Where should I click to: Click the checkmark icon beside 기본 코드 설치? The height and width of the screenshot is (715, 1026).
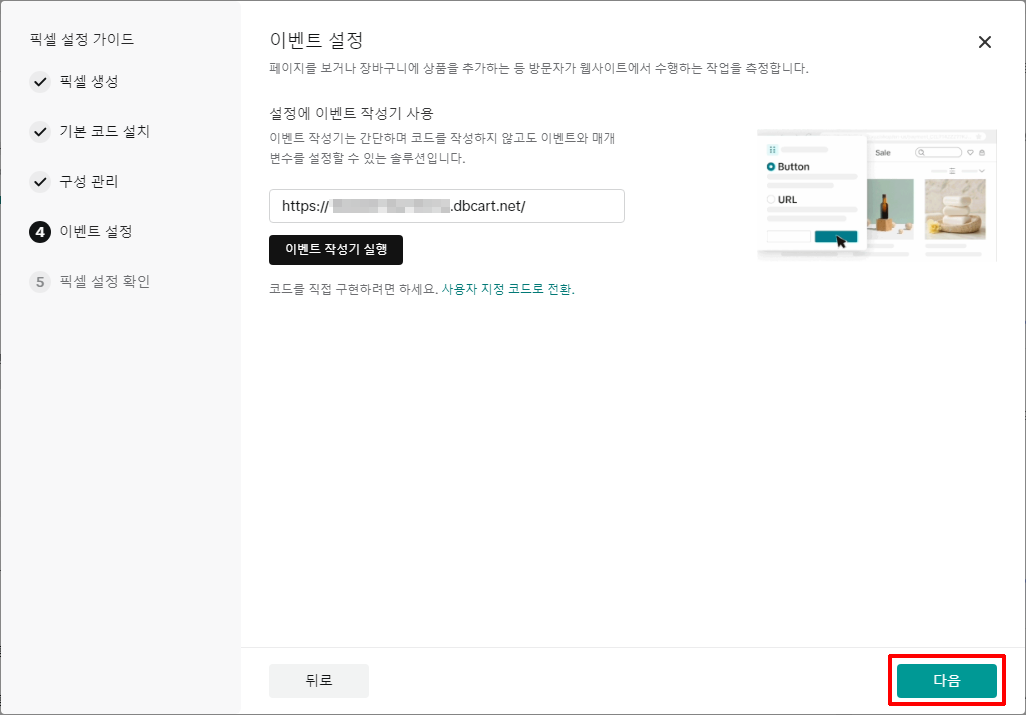[40, 132]
